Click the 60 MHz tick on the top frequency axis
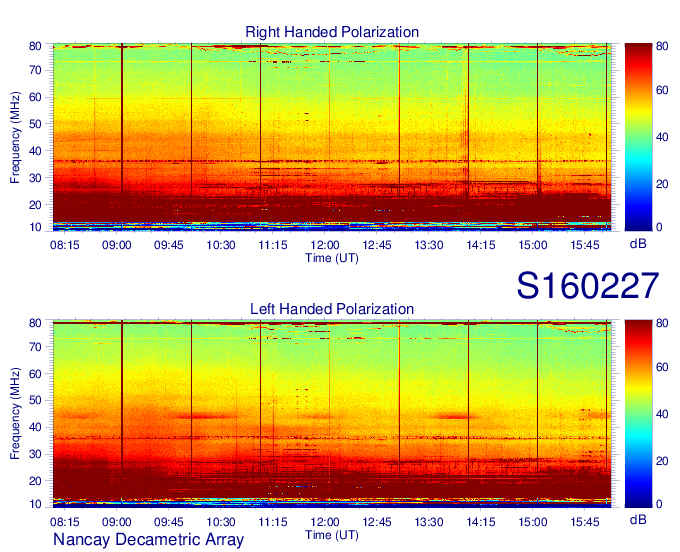 35,97
